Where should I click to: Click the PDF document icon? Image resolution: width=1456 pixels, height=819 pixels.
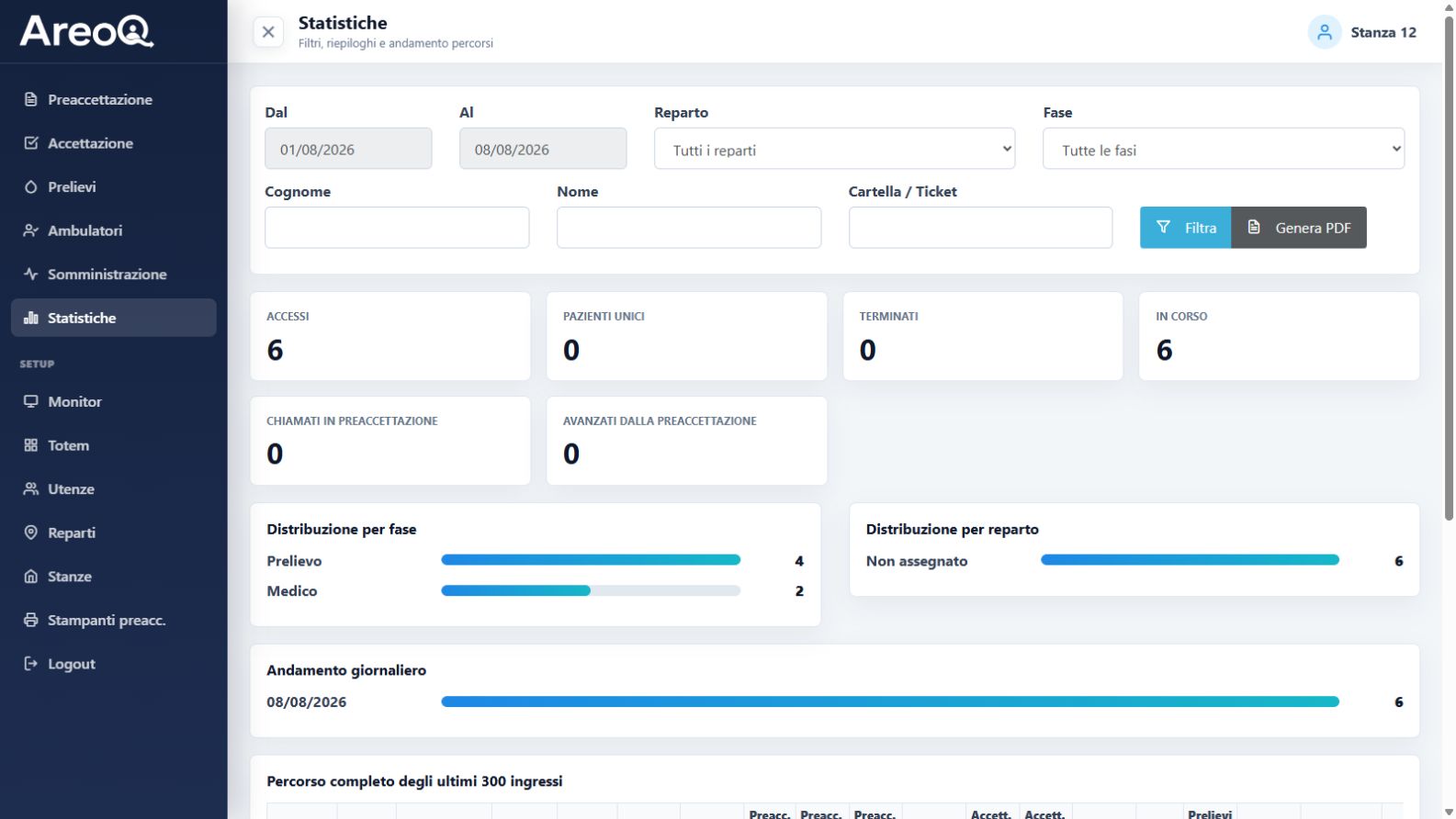pyautogui.click(x=1254, y=227)
